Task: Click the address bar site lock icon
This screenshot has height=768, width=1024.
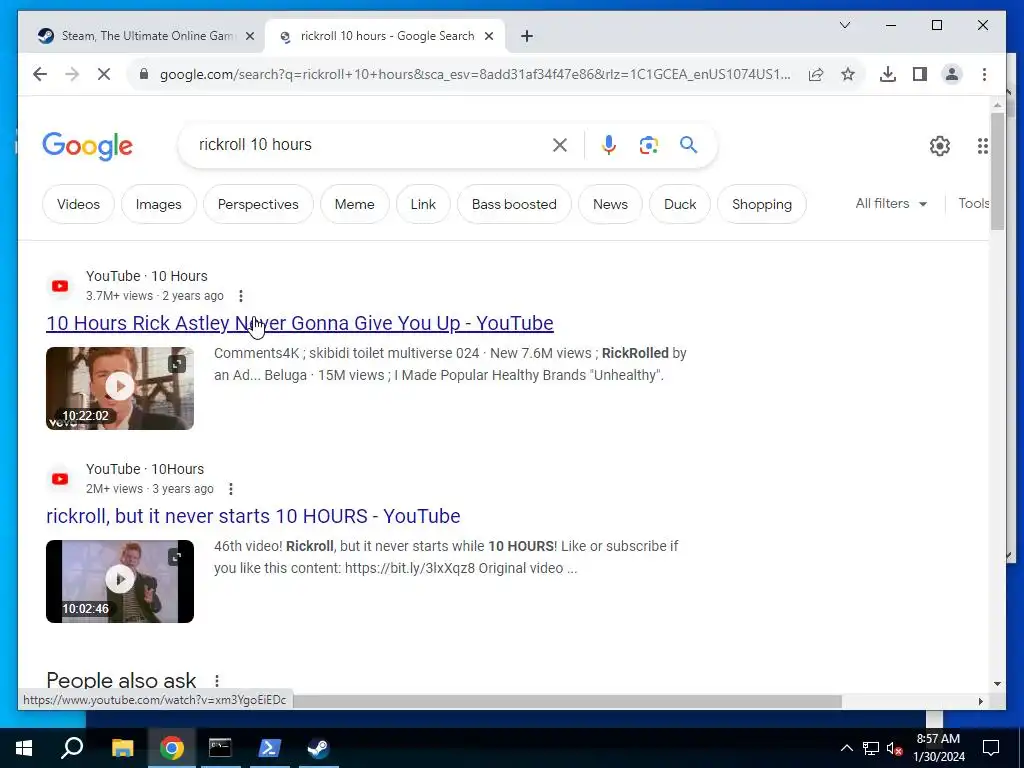Action: tap(144, 74)
